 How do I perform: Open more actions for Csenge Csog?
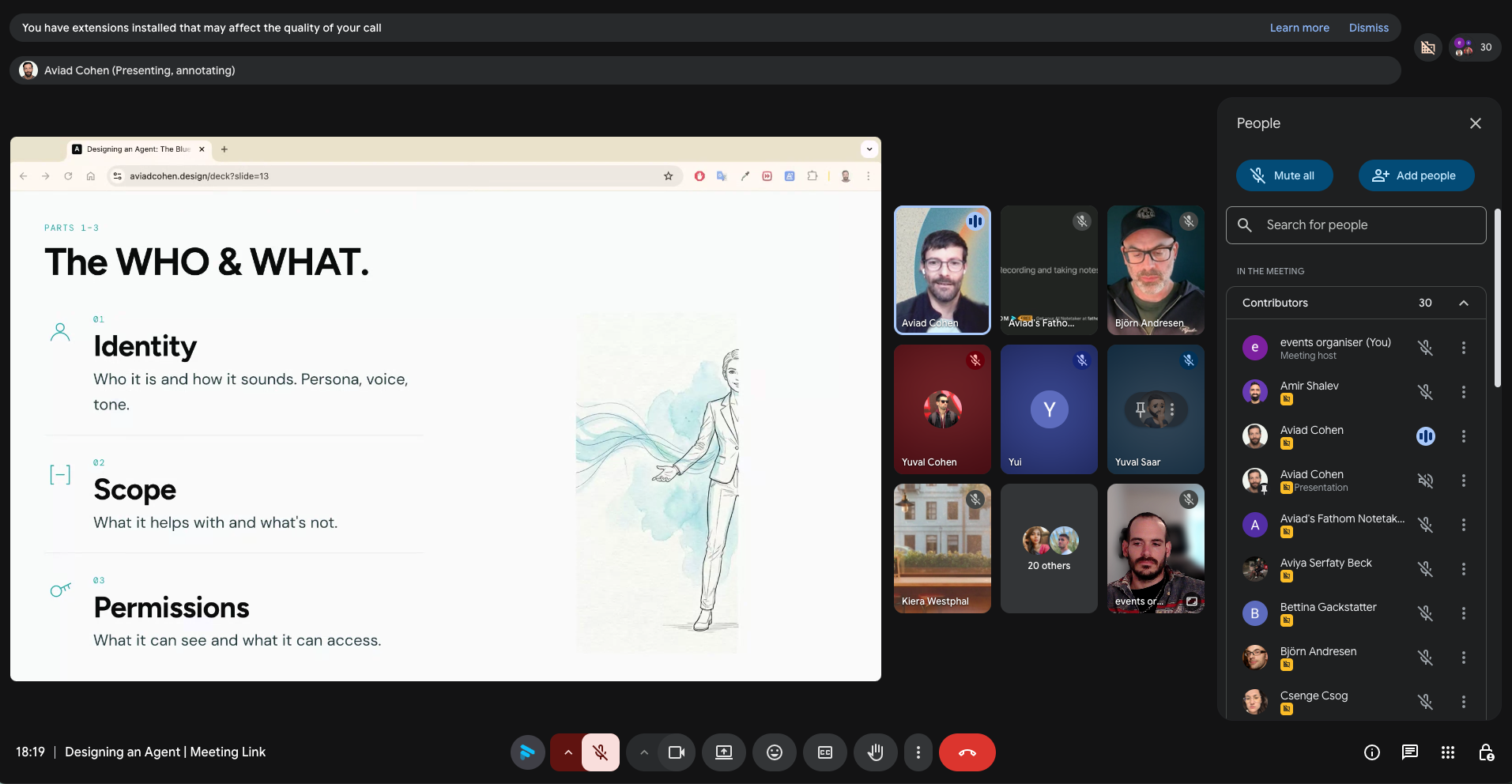(1464, 702)
